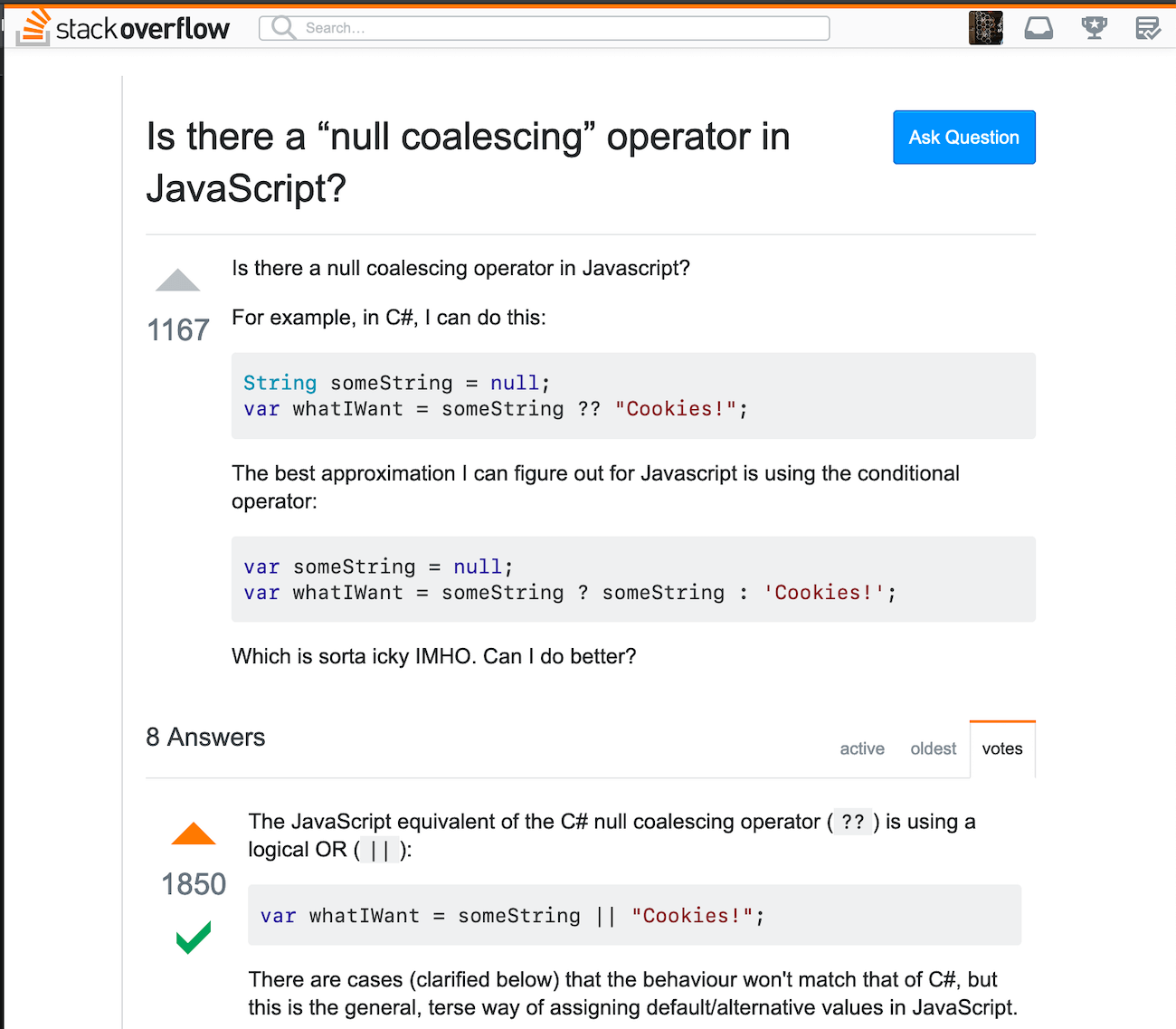Switch to the active answers tab
This screenshot has height=1029, width=1176.
[861, 748]
